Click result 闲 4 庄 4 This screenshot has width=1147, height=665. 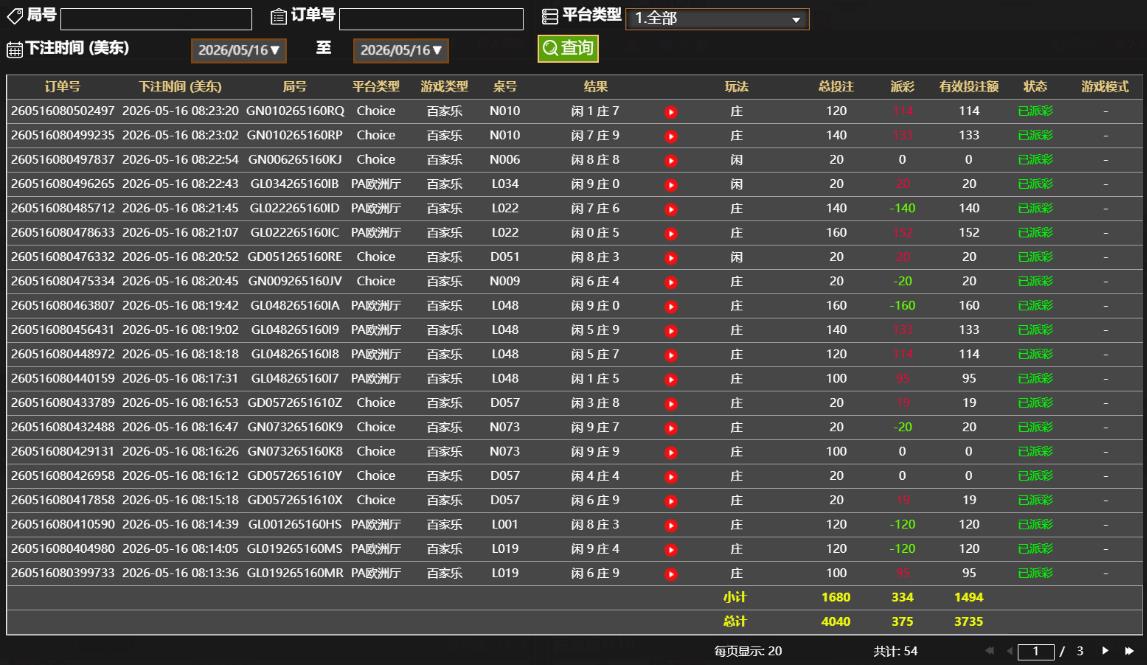595,476
